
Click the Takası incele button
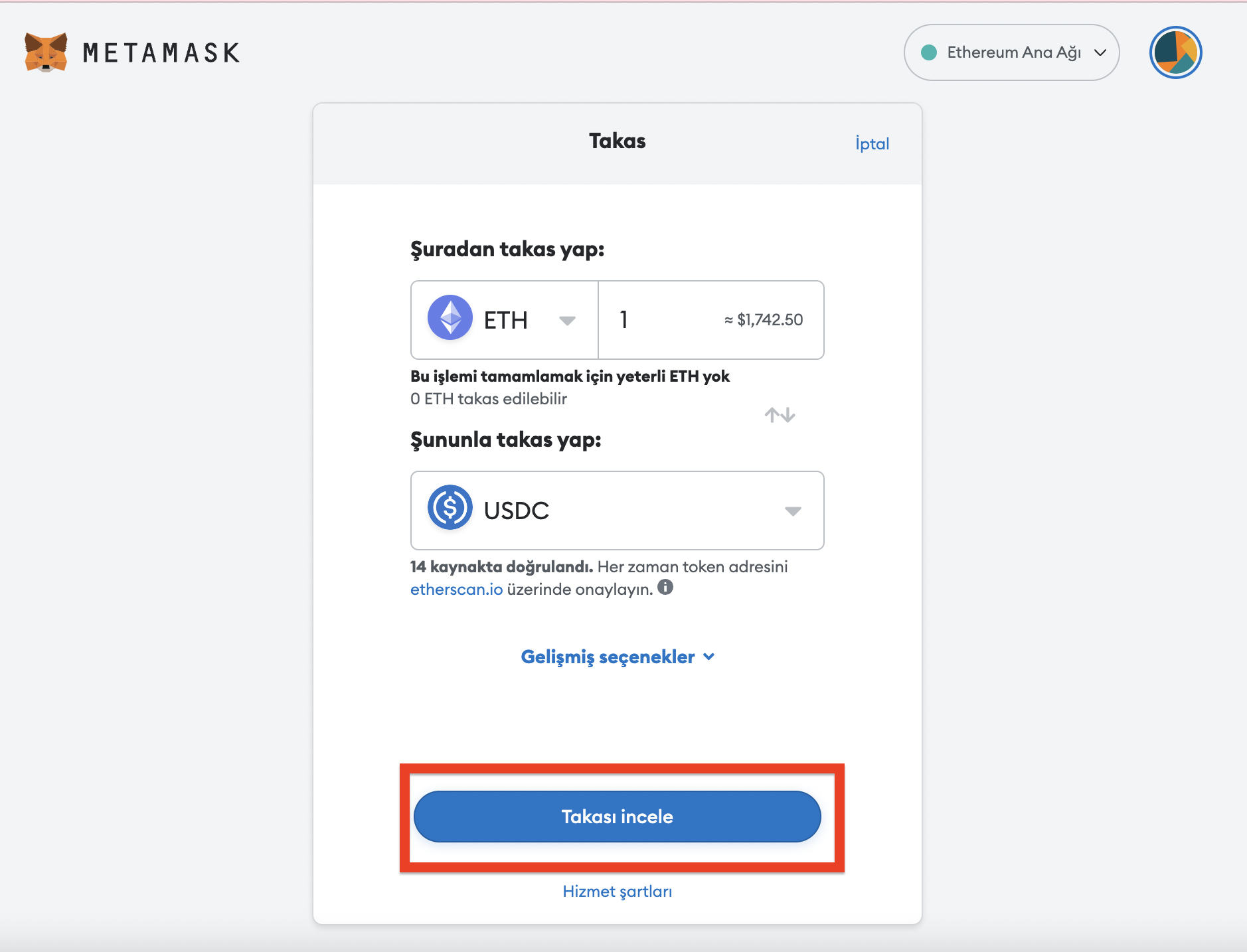click(618, 817)
